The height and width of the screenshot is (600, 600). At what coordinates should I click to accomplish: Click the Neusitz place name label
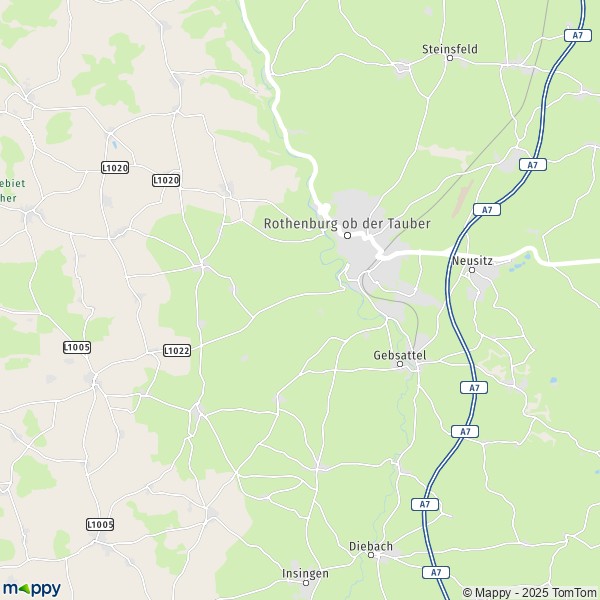[x=472, y=261]
